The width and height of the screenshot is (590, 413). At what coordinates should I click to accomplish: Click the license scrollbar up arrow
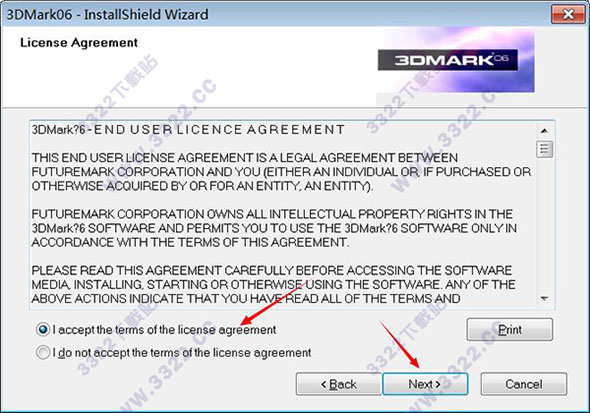point(544,131)
